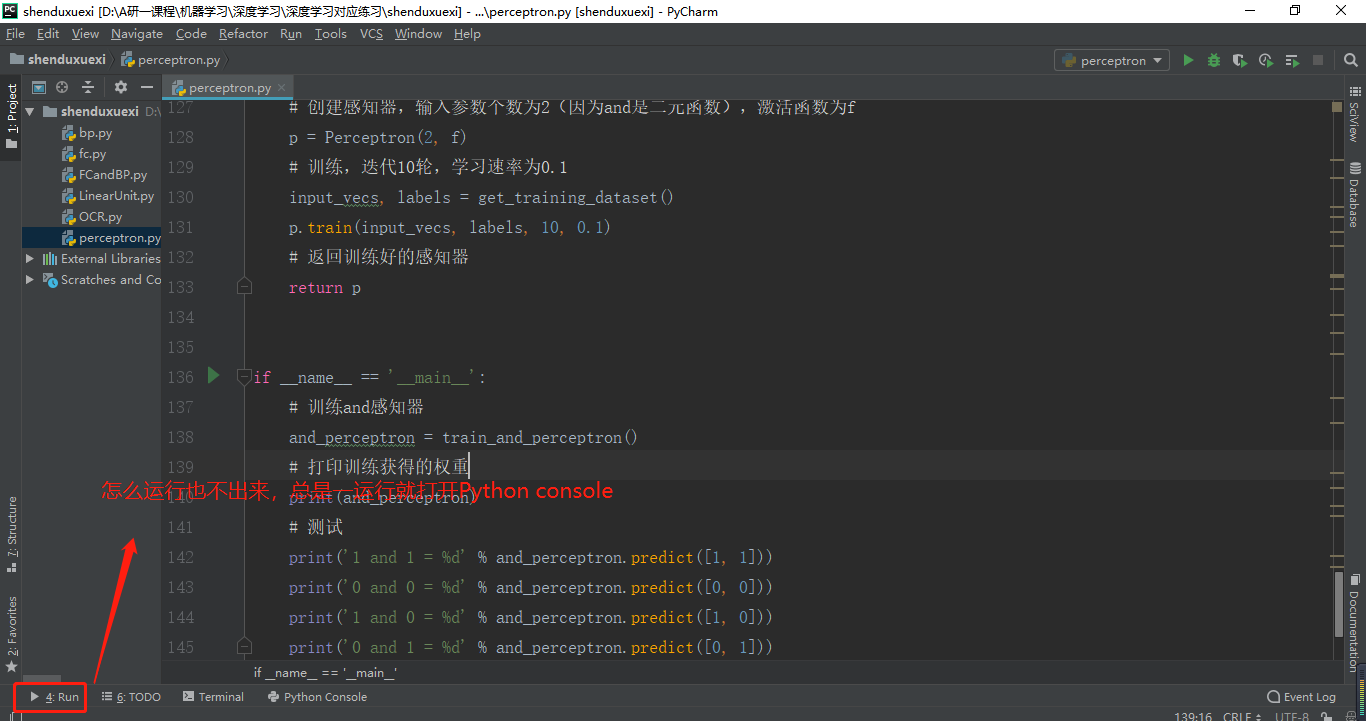This screenshot has height=721, width=1366.
Task: Open the run configurations dropdown
Action: point(1111,59)
